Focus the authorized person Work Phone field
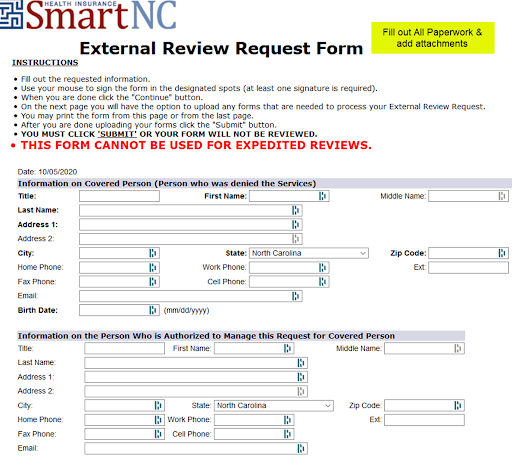512x456 pixels. point(254,420)
